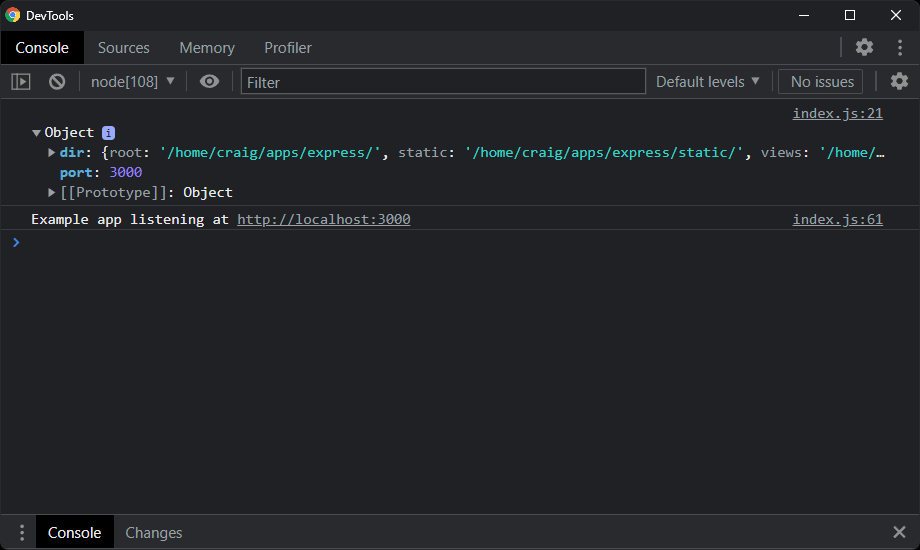Expand the [[Prototype]] entry
This screenshot has width=920, height=550.
pyautogui.click(x=52, y=192)
